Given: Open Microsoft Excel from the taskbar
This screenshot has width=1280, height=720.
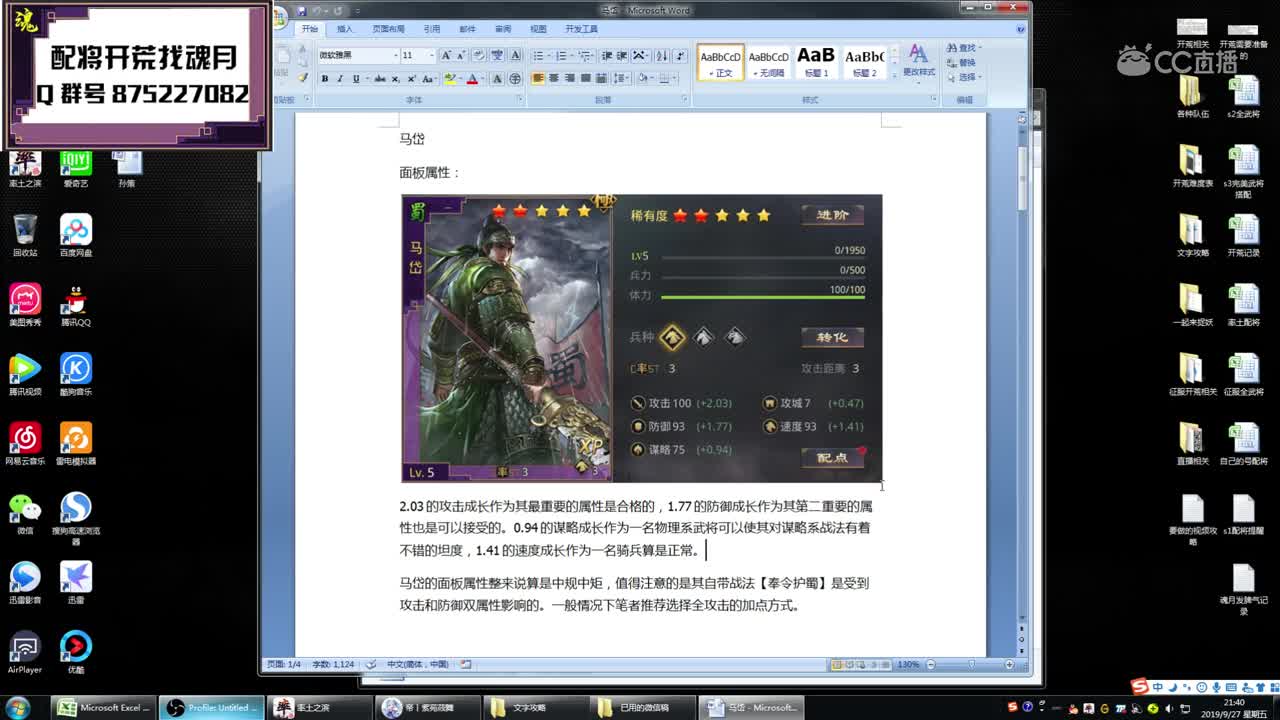Looking at the screenshot, I should (104, 707).
